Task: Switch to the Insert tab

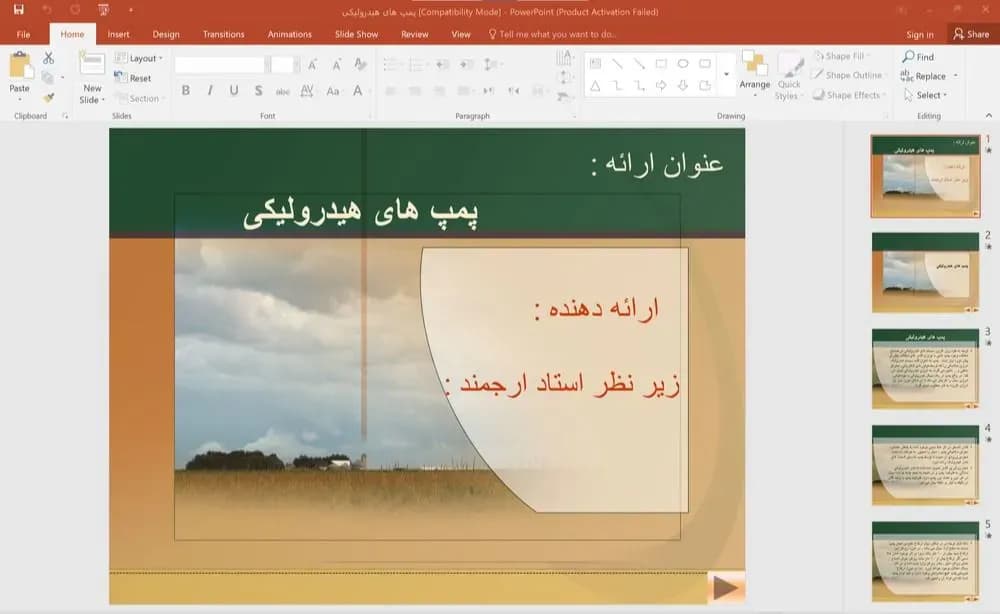Action: [118, 34]
